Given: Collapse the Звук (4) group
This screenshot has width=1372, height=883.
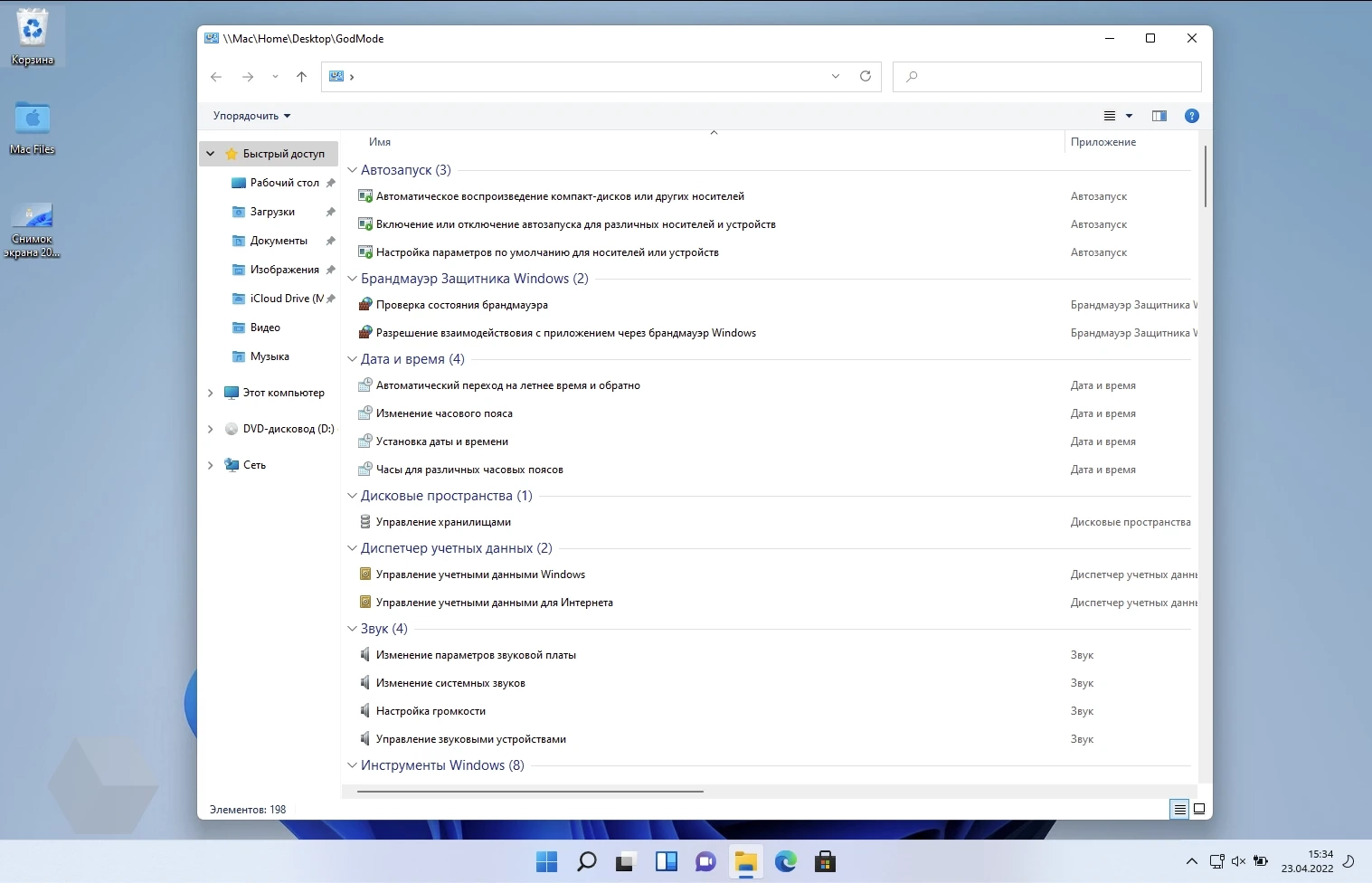Looking at the screenshot, I should (x=353, y=629).
